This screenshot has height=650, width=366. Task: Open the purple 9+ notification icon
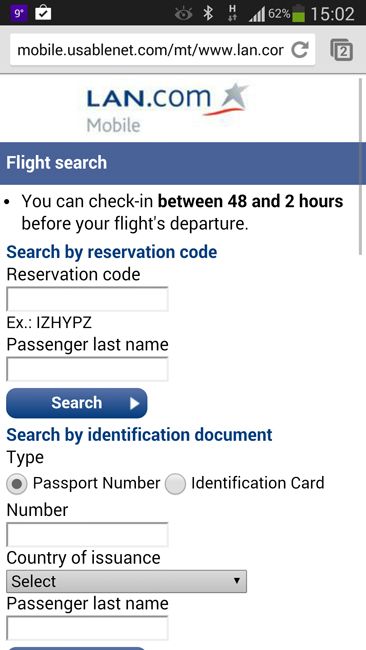click(20, 13)
